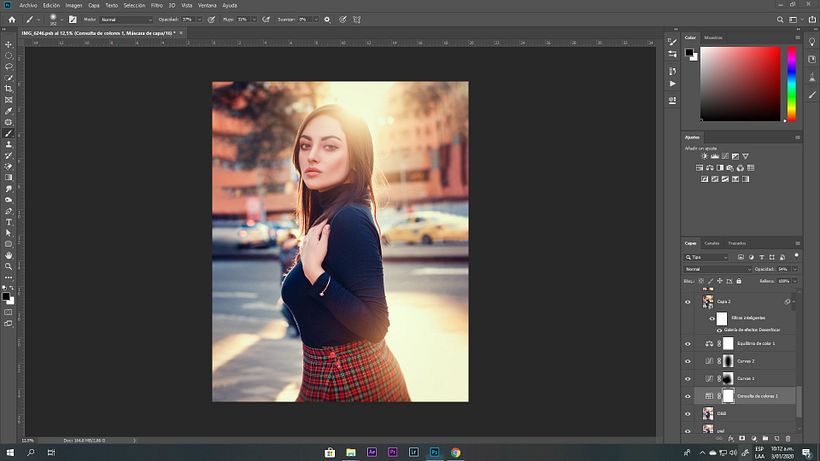This screenshot has height=461, width=820.
Task: Open the layer Opacidad dropdown arrow
Action: 795,269
